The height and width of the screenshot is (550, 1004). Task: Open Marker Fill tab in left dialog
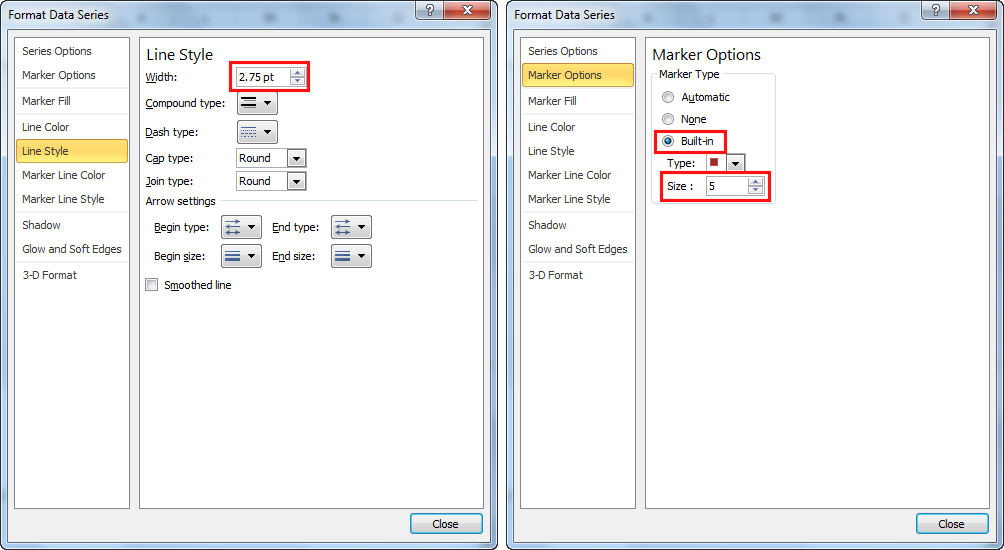tap(46, 101)
